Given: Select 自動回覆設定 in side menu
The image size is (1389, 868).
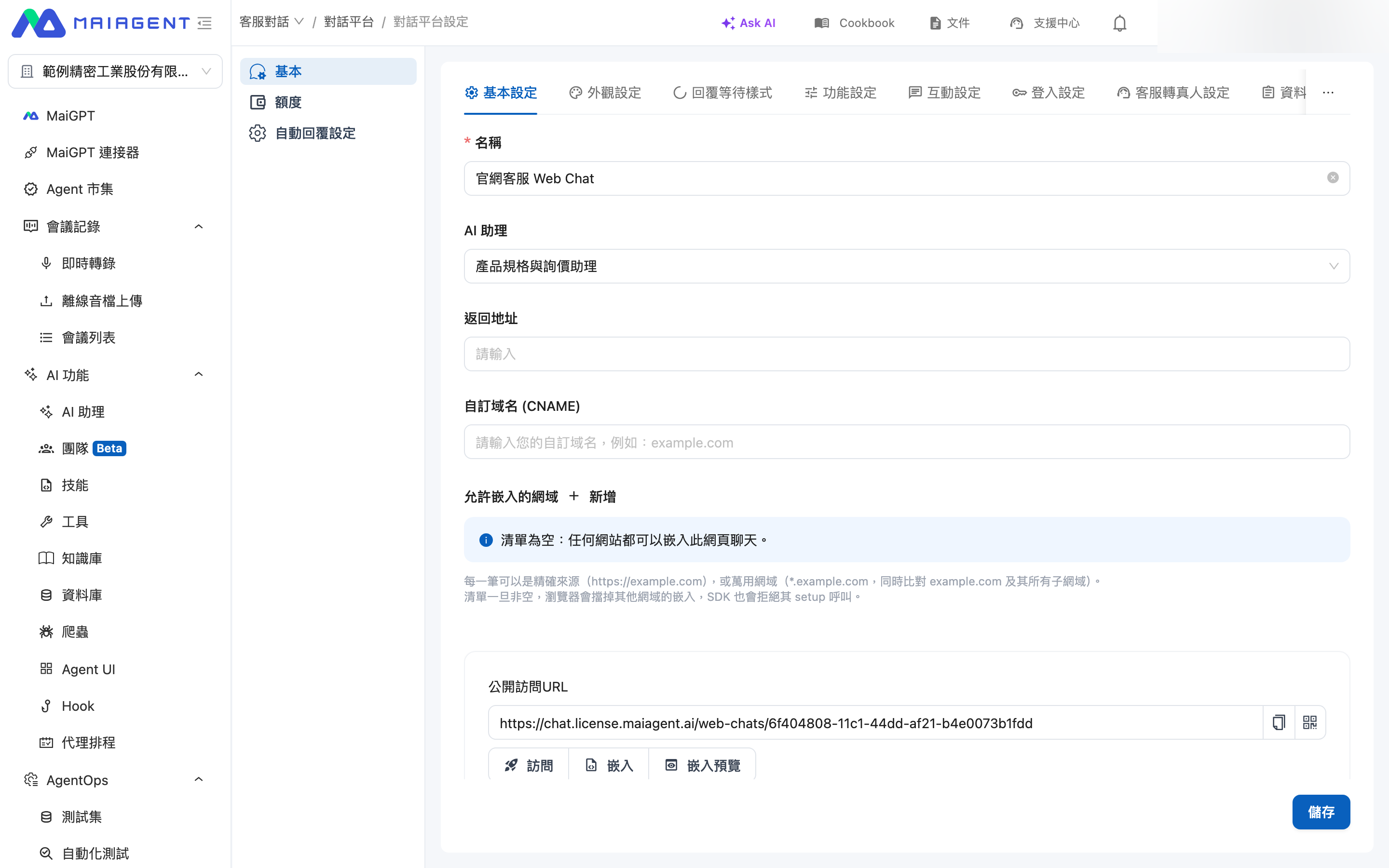Looking at the screenshot, I should [x=328, y=133].
